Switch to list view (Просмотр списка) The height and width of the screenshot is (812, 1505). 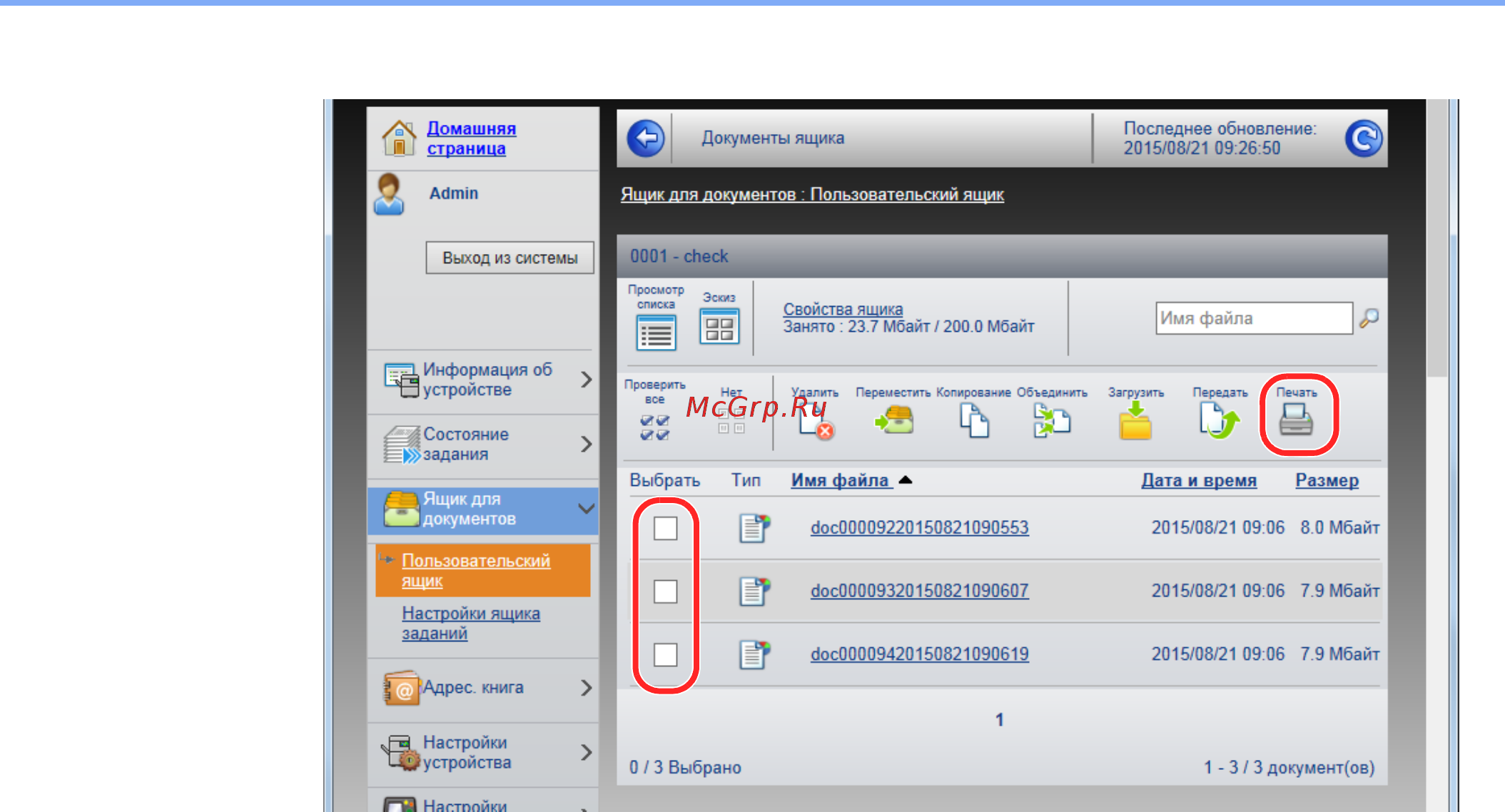pos(656,332)
